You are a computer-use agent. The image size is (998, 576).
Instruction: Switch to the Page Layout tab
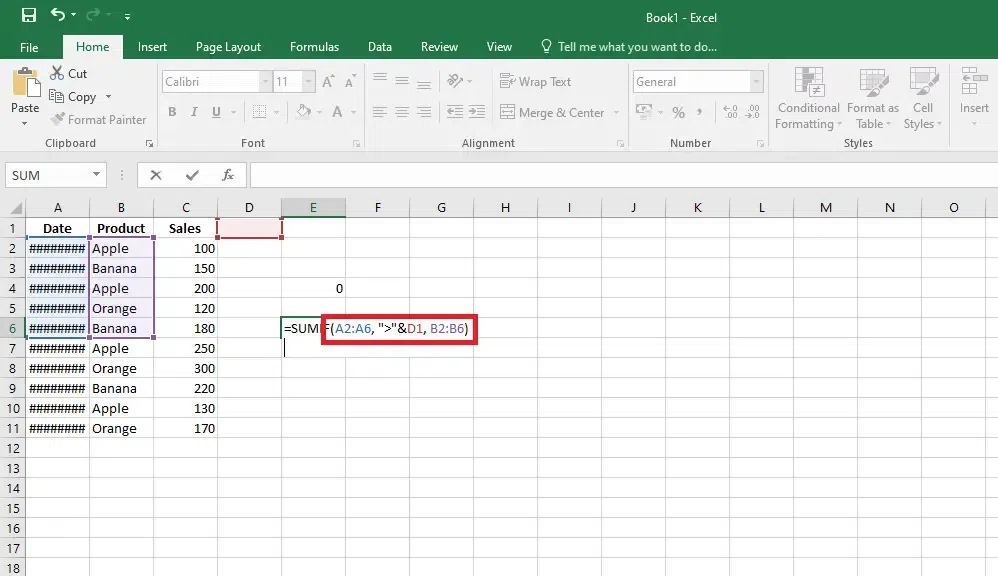click(228, 47)
